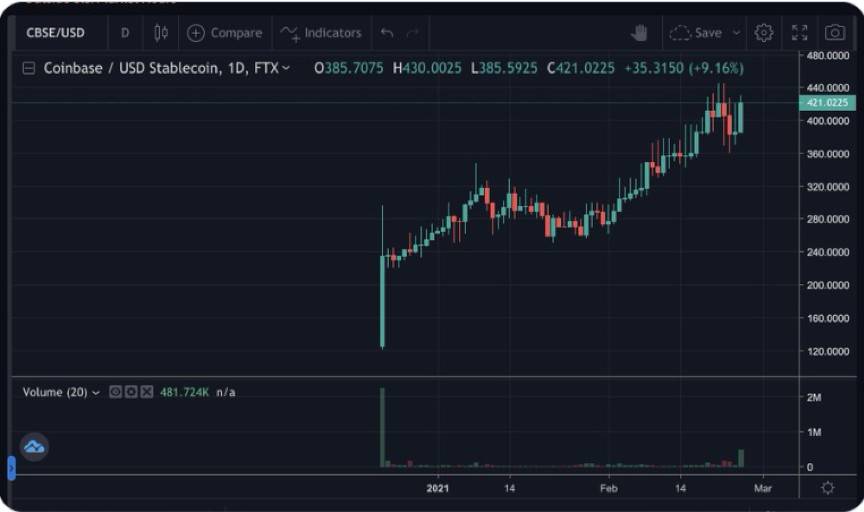
Task: Click the Mar label on time axis
Action: tap(763, 488)
